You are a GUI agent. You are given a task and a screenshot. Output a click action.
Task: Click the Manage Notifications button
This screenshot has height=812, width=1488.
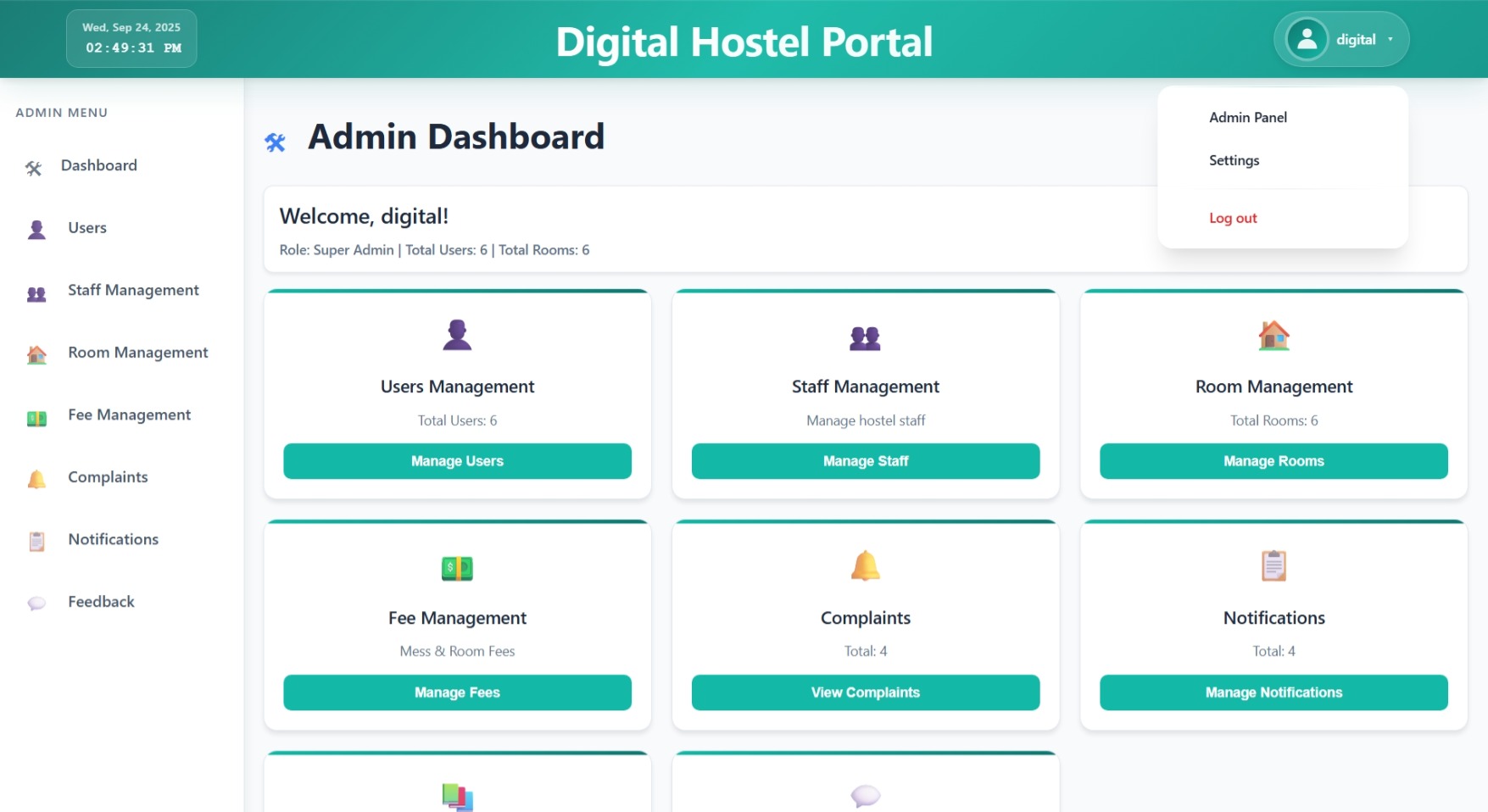pyautogui.click(x=1273, y=692)
